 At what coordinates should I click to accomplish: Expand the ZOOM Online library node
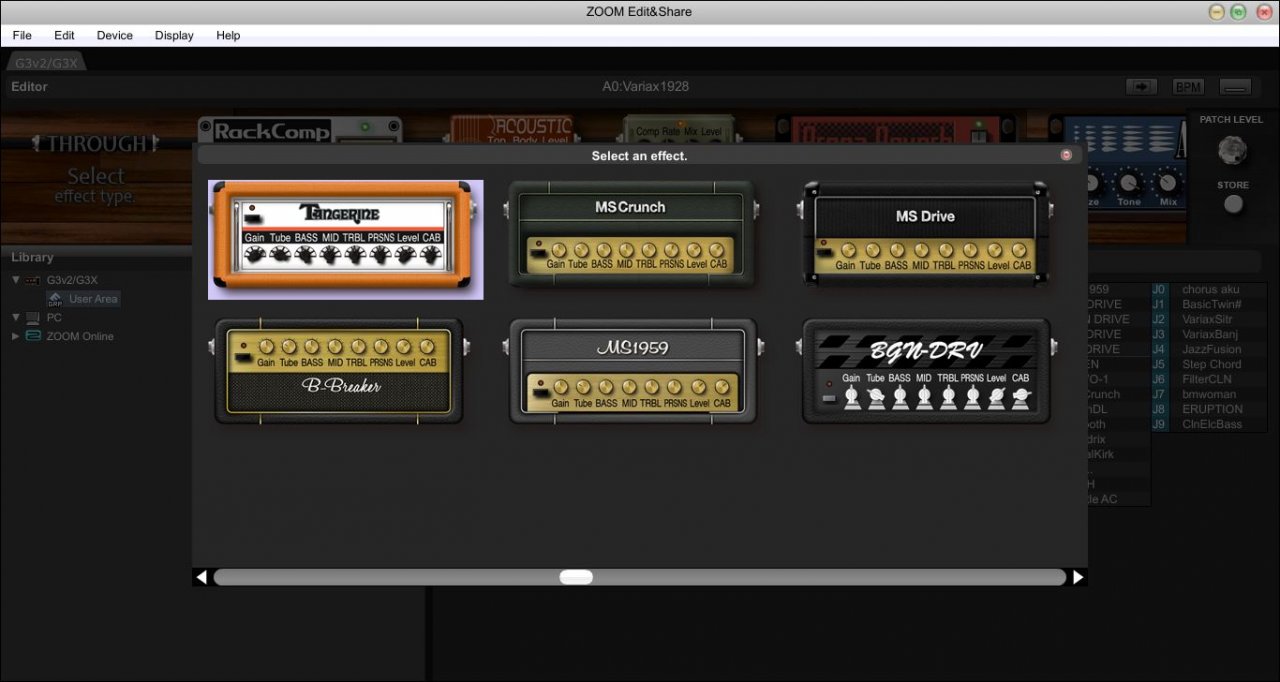click(16, 336)
